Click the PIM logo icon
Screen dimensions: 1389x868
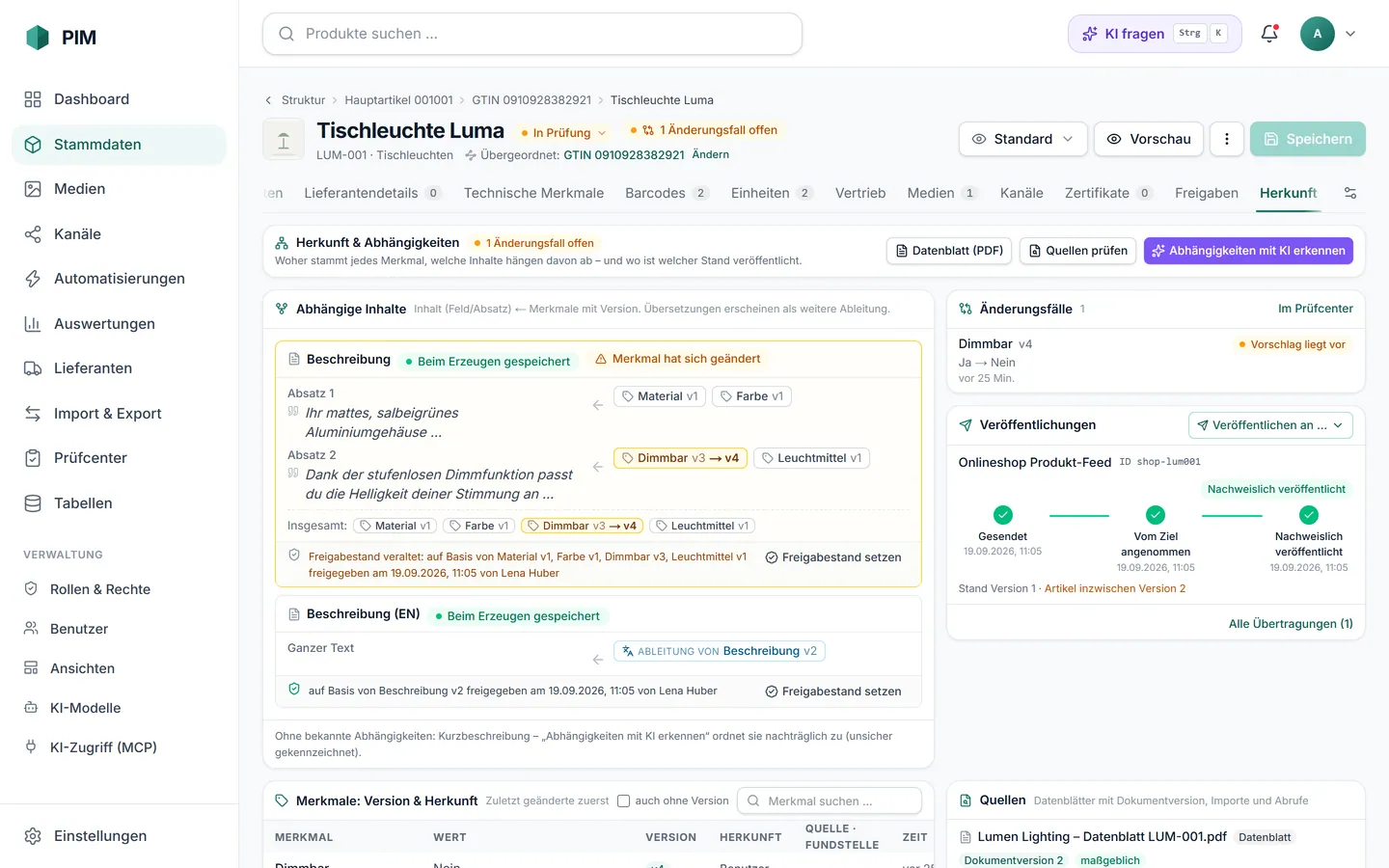38,38
